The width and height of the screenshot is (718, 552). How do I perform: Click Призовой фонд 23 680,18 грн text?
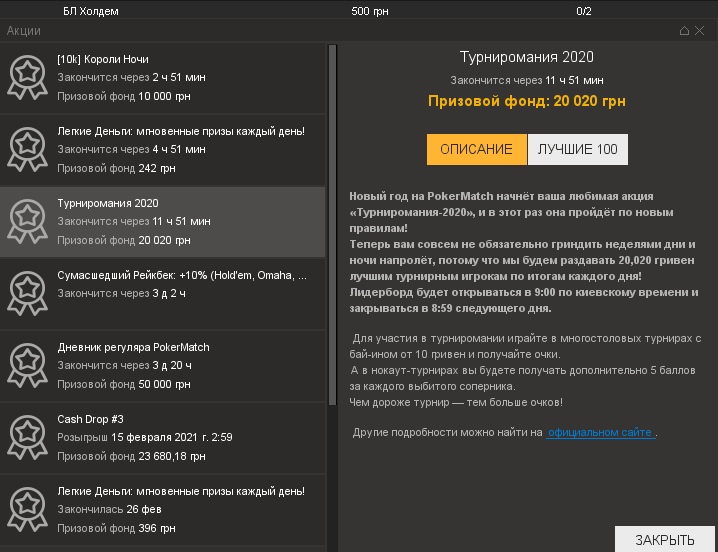point(131,456)
